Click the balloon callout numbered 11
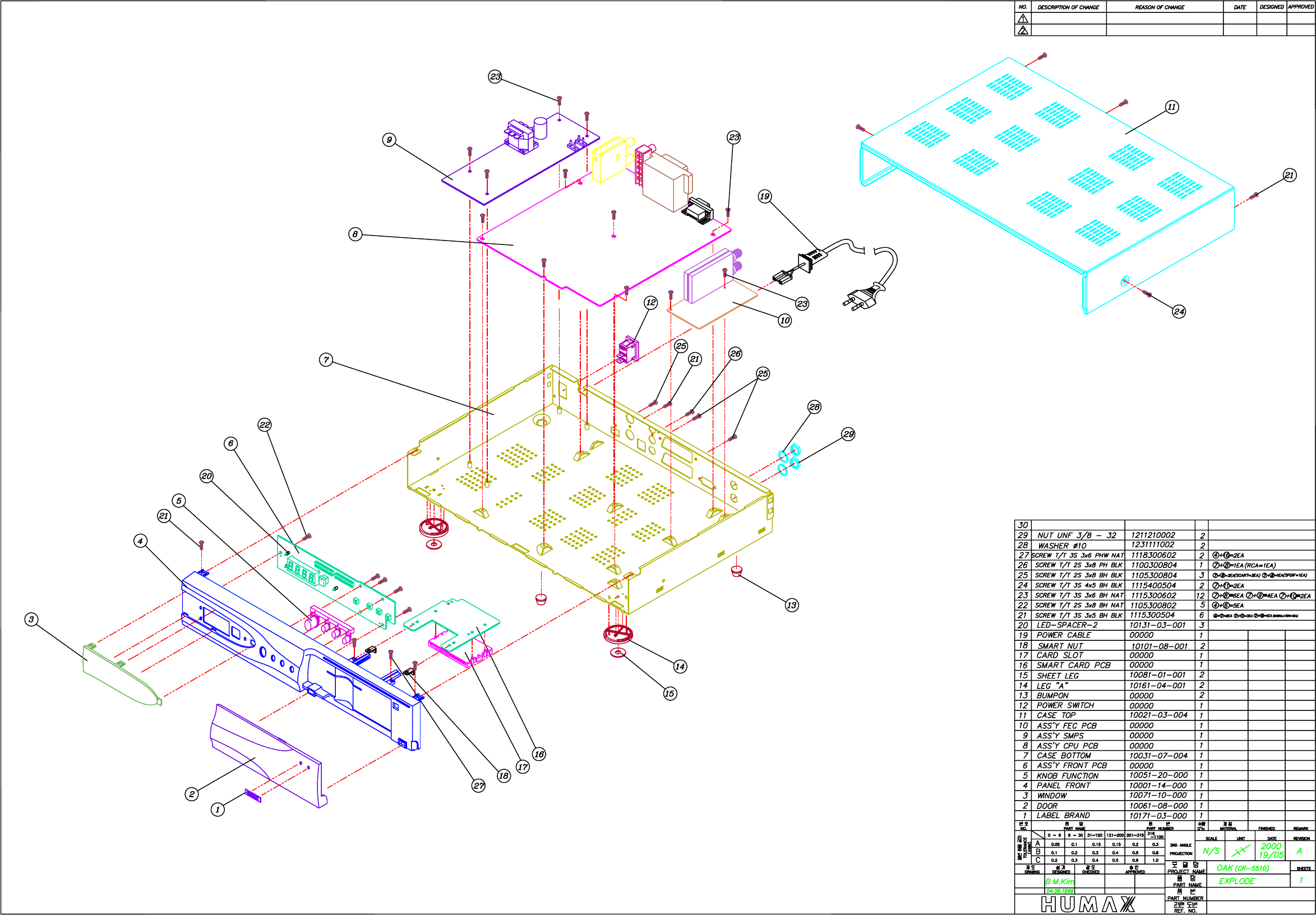This screenshot has width=1316, height=915. click(x=1171, y=107)
